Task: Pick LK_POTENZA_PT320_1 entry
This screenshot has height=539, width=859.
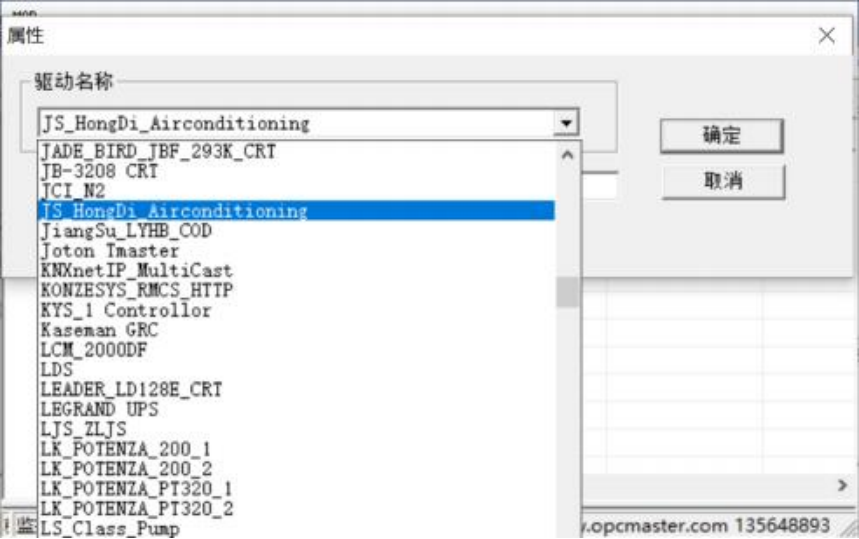Action: click(x=296, y=489)
